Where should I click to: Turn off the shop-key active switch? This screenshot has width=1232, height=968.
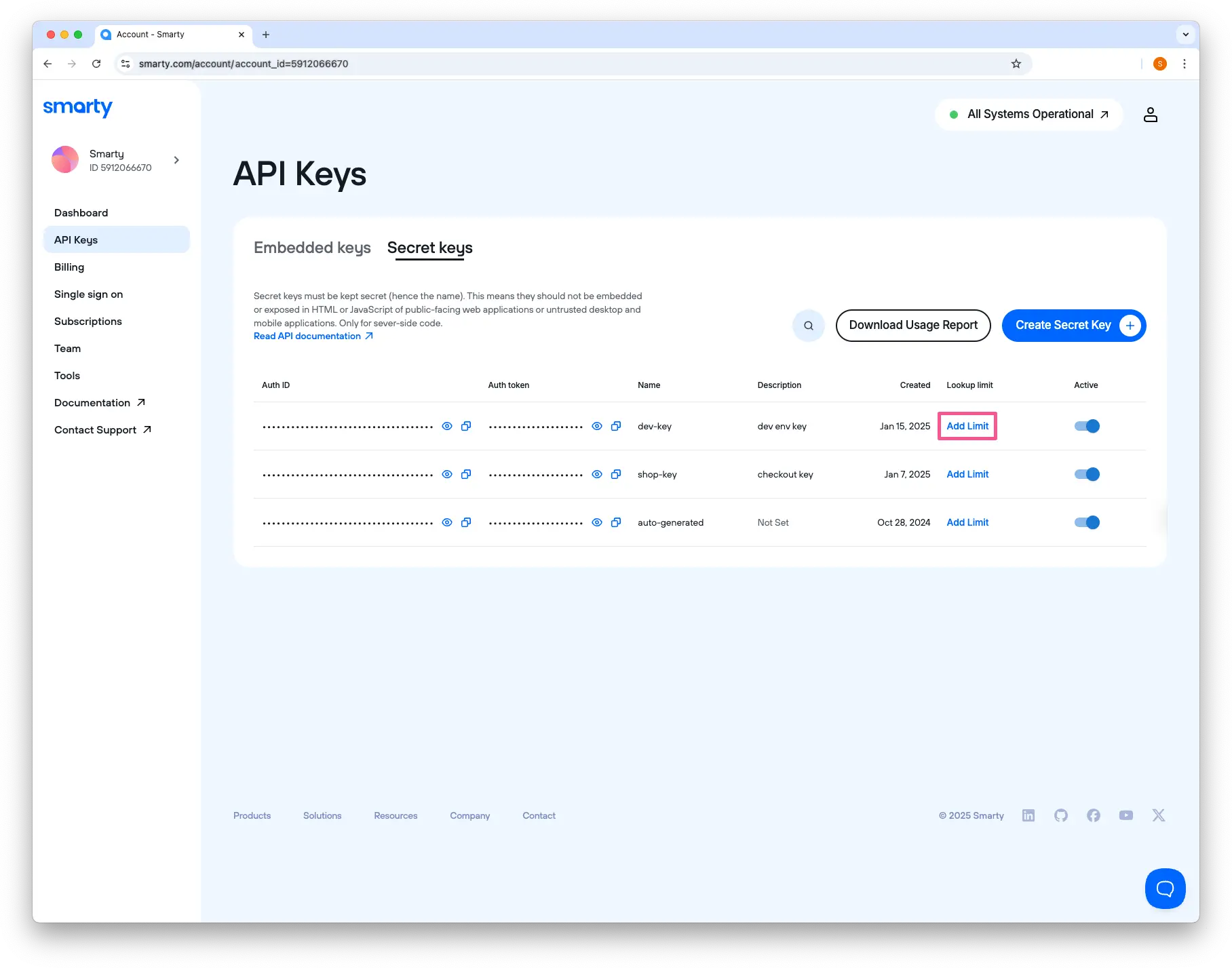1087,474
